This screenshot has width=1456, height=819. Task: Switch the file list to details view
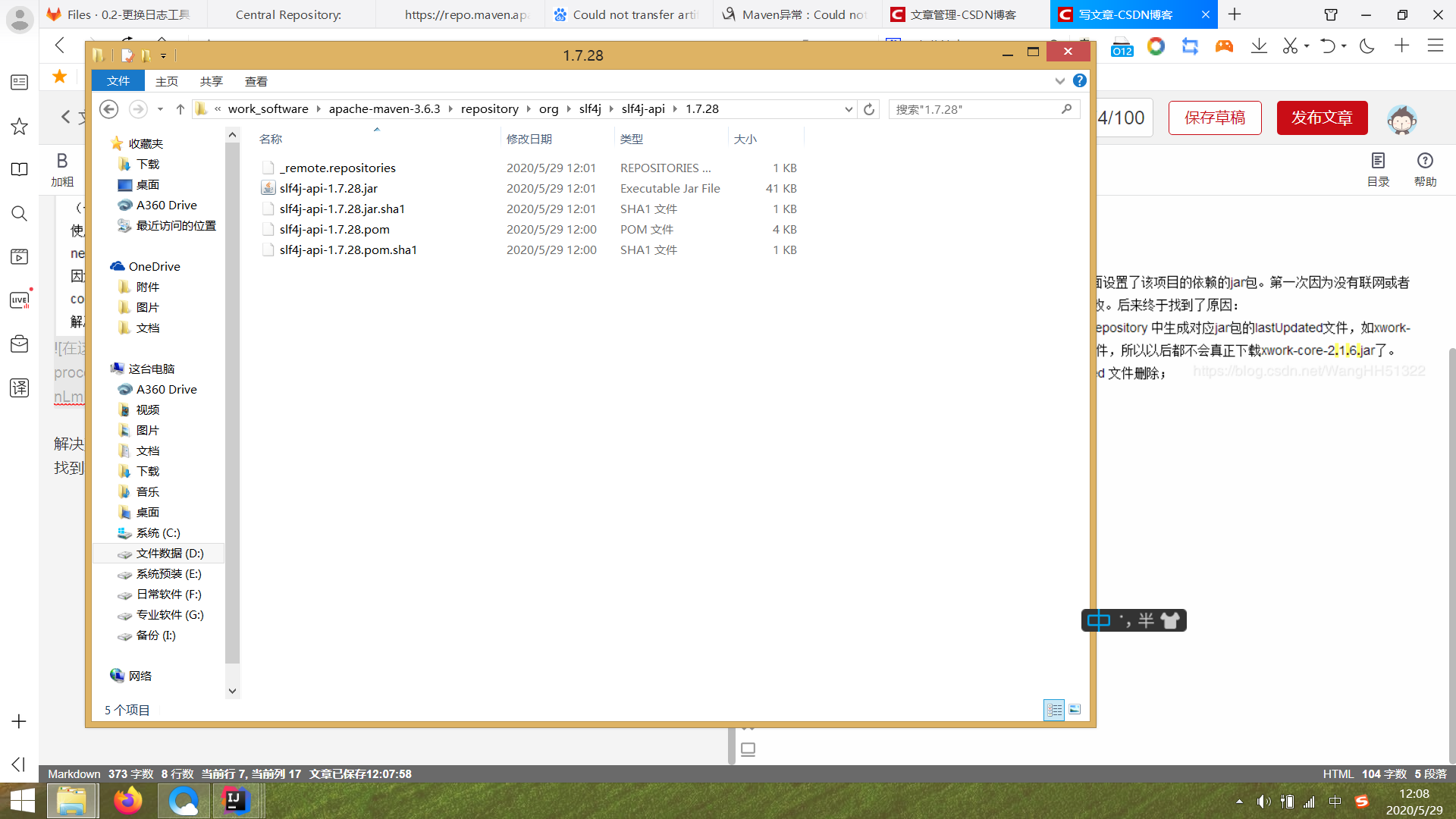click(x=1054, y=709)
